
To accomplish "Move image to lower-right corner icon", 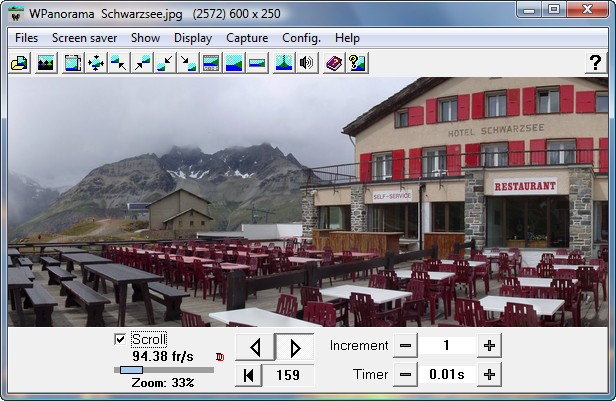I will click(x=188, y=62).
